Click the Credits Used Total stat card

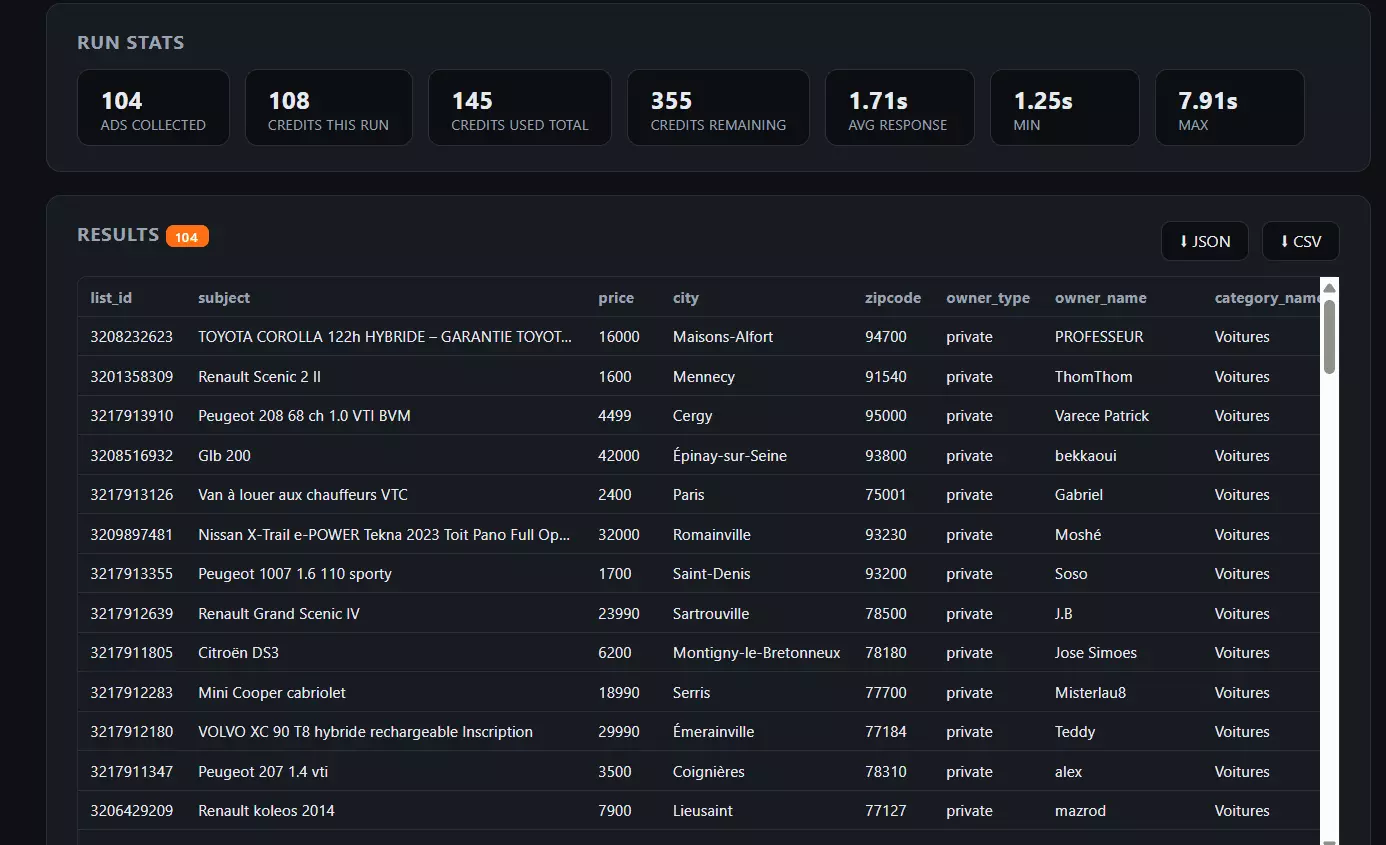(x=520, y=107)
